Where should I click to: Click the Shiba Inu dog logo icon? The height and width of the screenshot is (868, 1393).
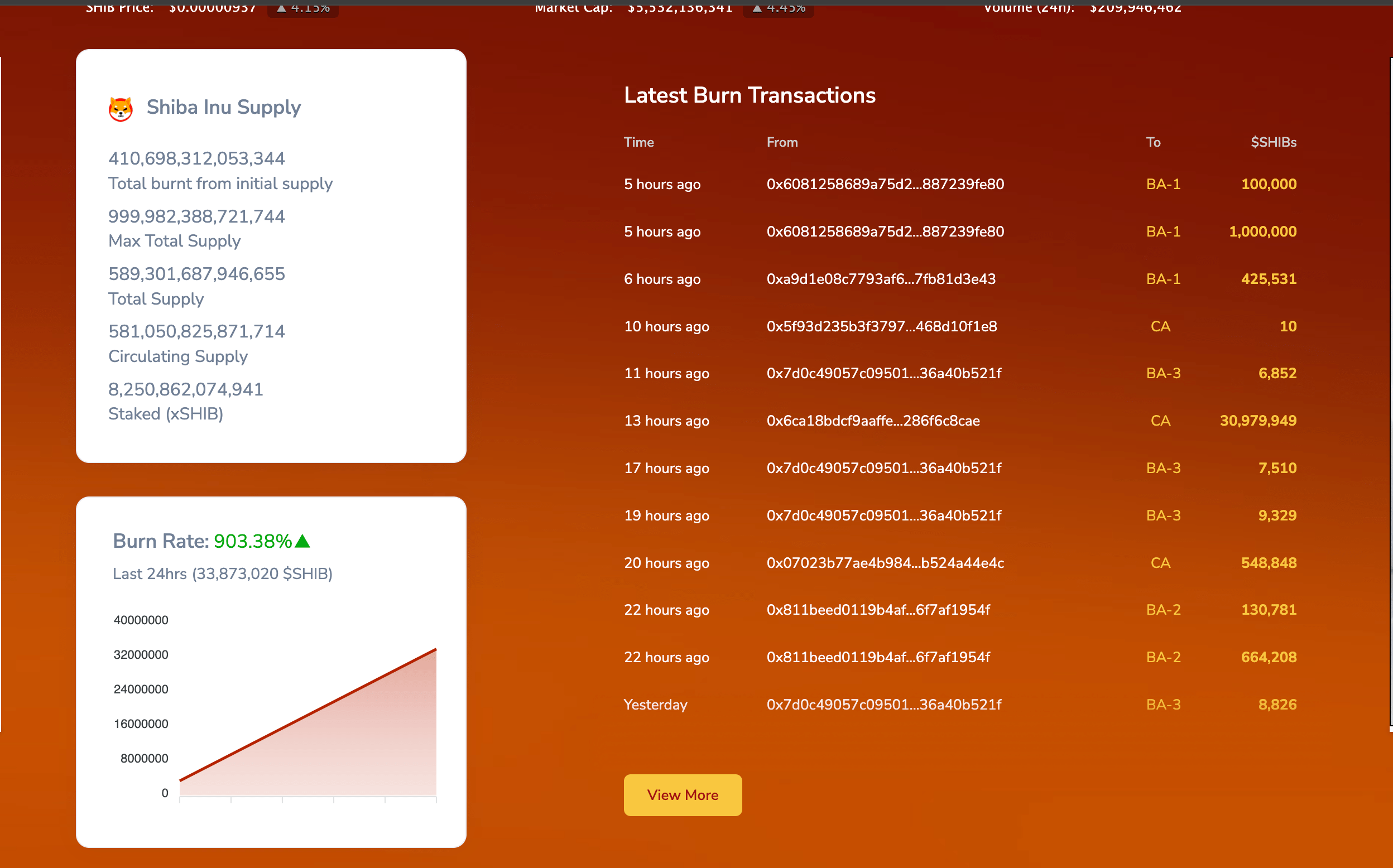coord(120,108)
